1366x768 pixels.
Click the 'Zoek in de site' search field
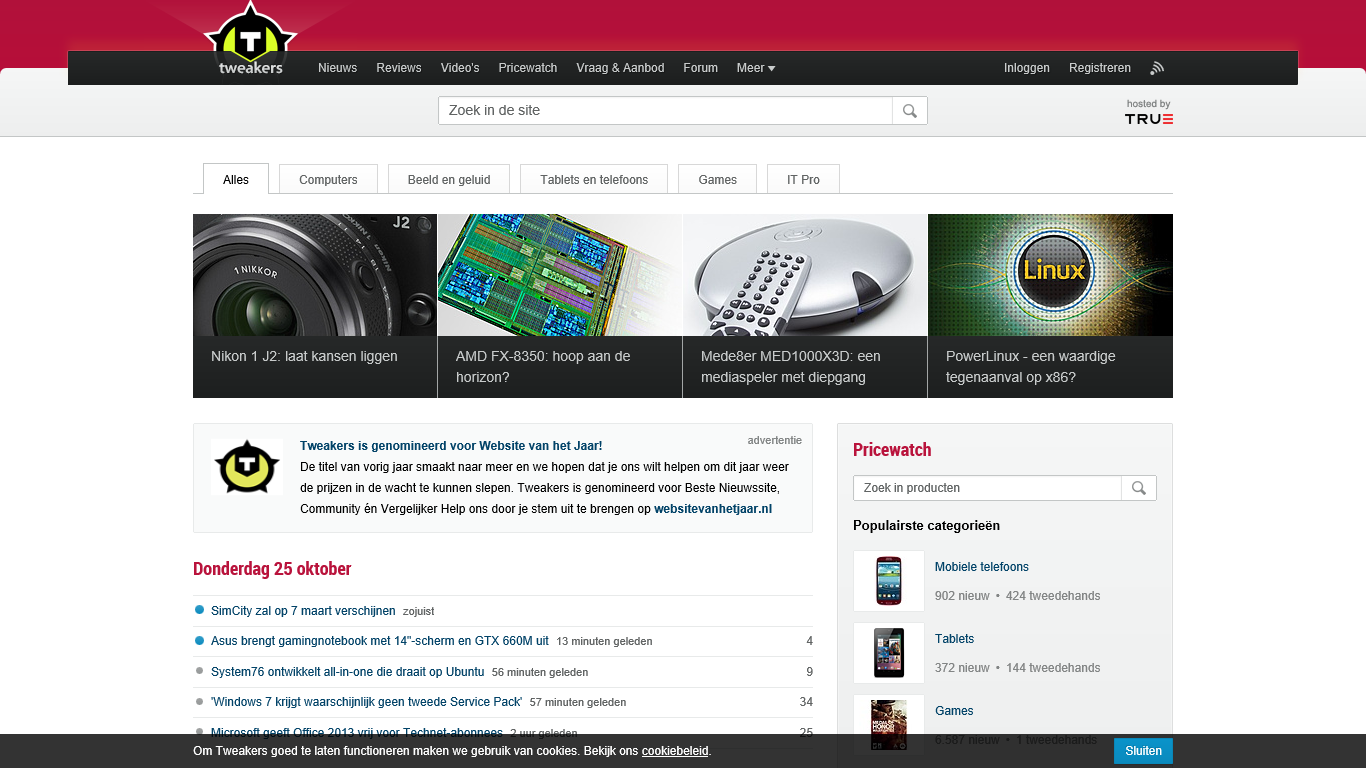tap(665, 111)
